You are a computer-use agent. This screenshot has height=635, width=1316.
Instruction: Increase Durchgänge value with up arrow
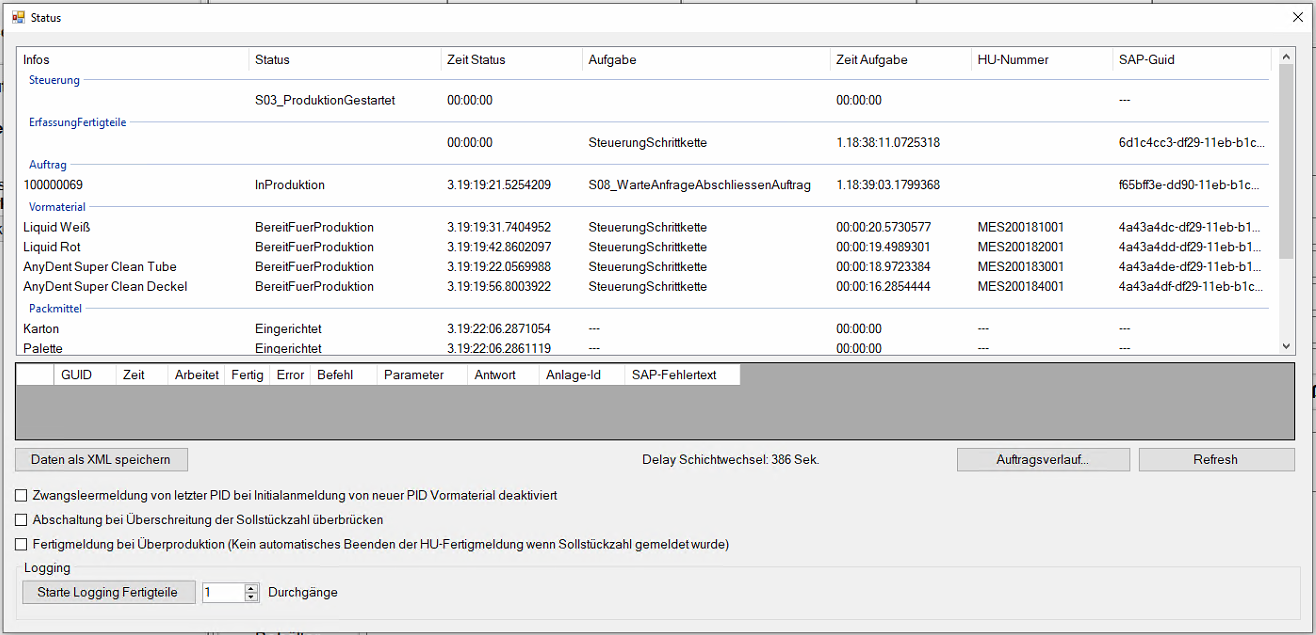251,588
